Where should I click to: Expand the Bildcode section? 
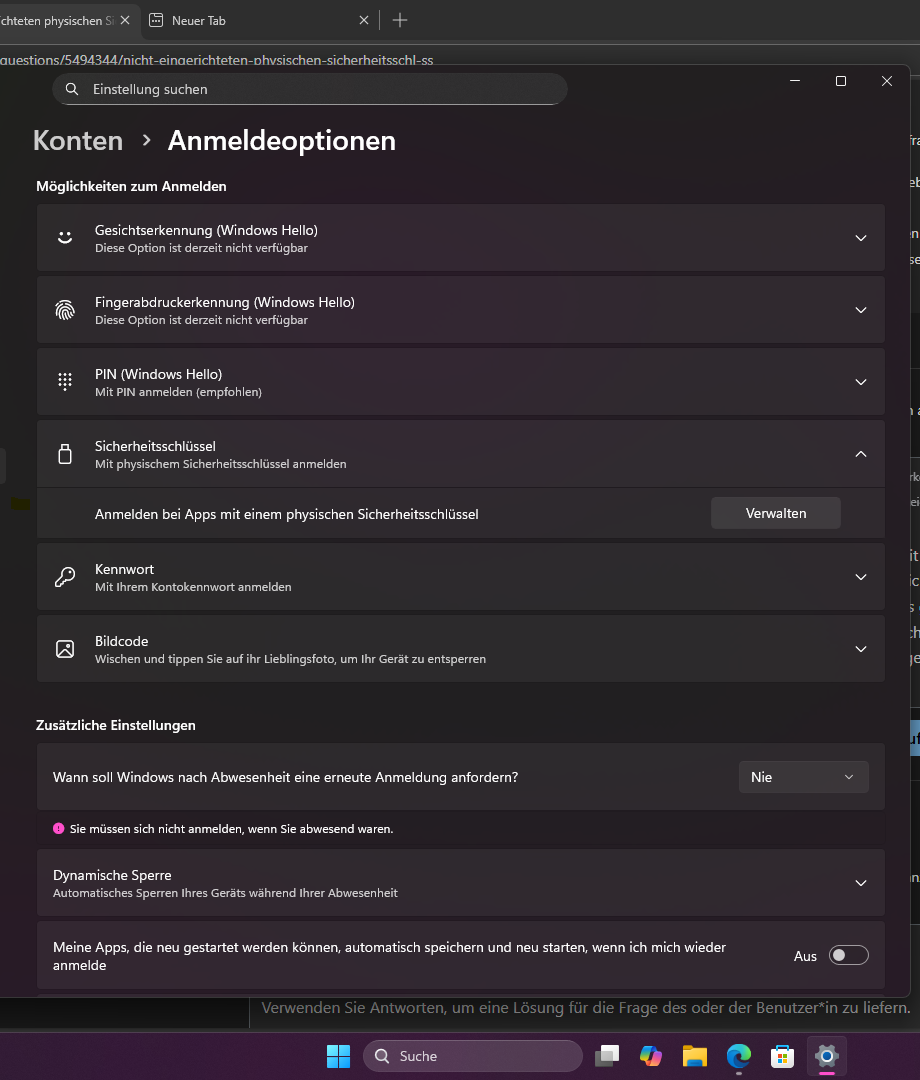click(861, 649)
